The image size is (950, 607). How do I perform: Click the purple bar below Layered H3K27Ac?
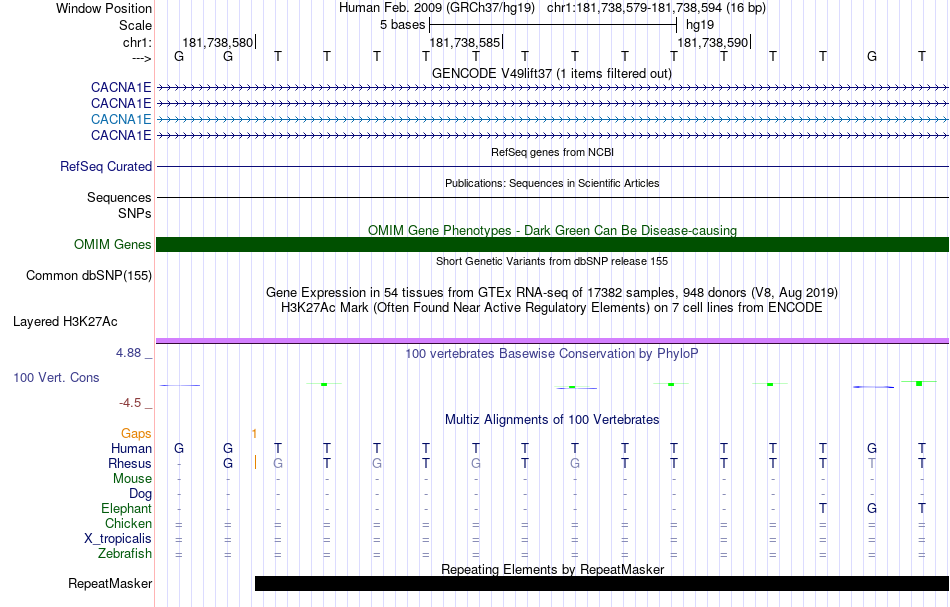click(x=552, y=340)
